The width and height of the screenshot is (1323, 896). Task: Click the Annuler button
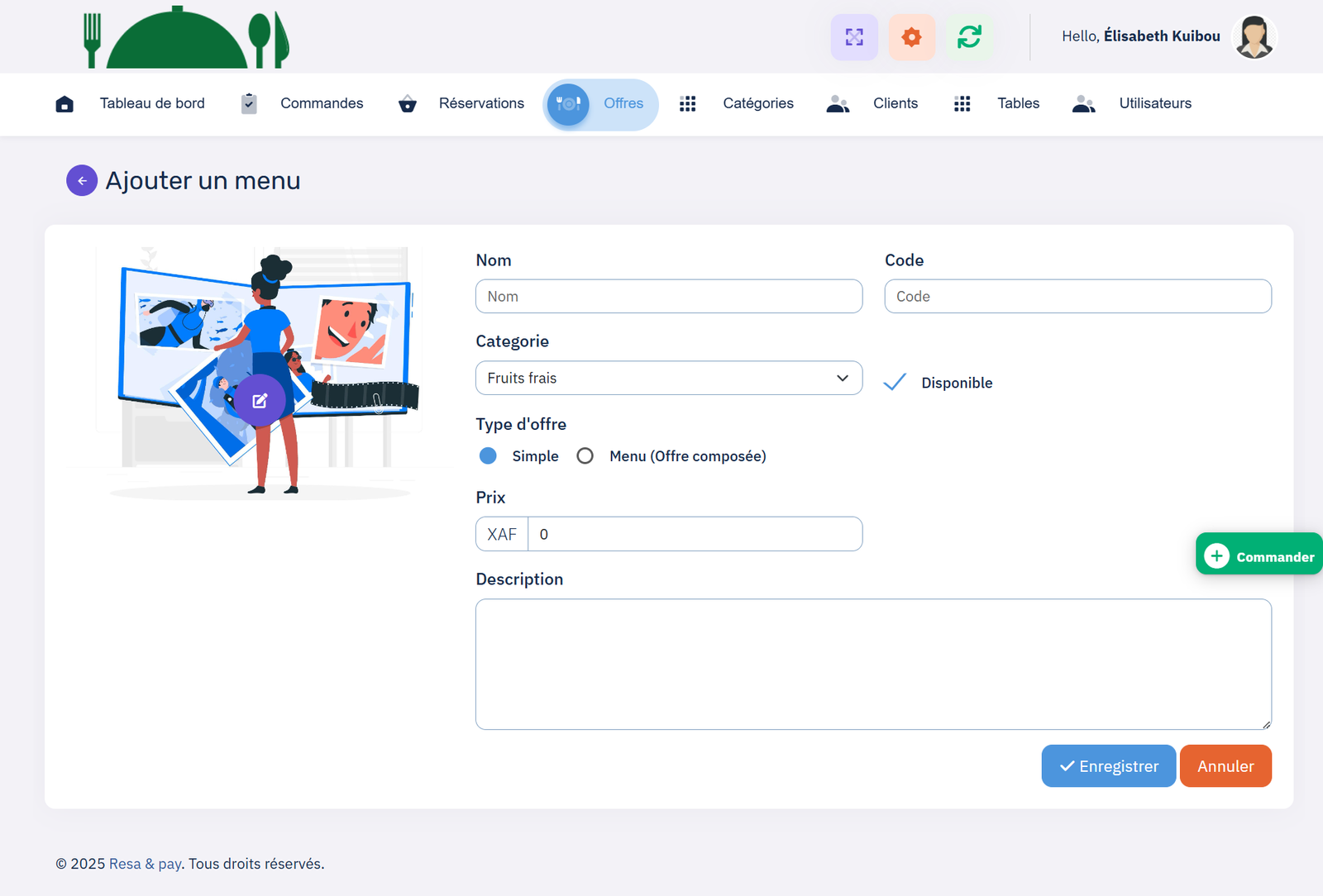1225,766
